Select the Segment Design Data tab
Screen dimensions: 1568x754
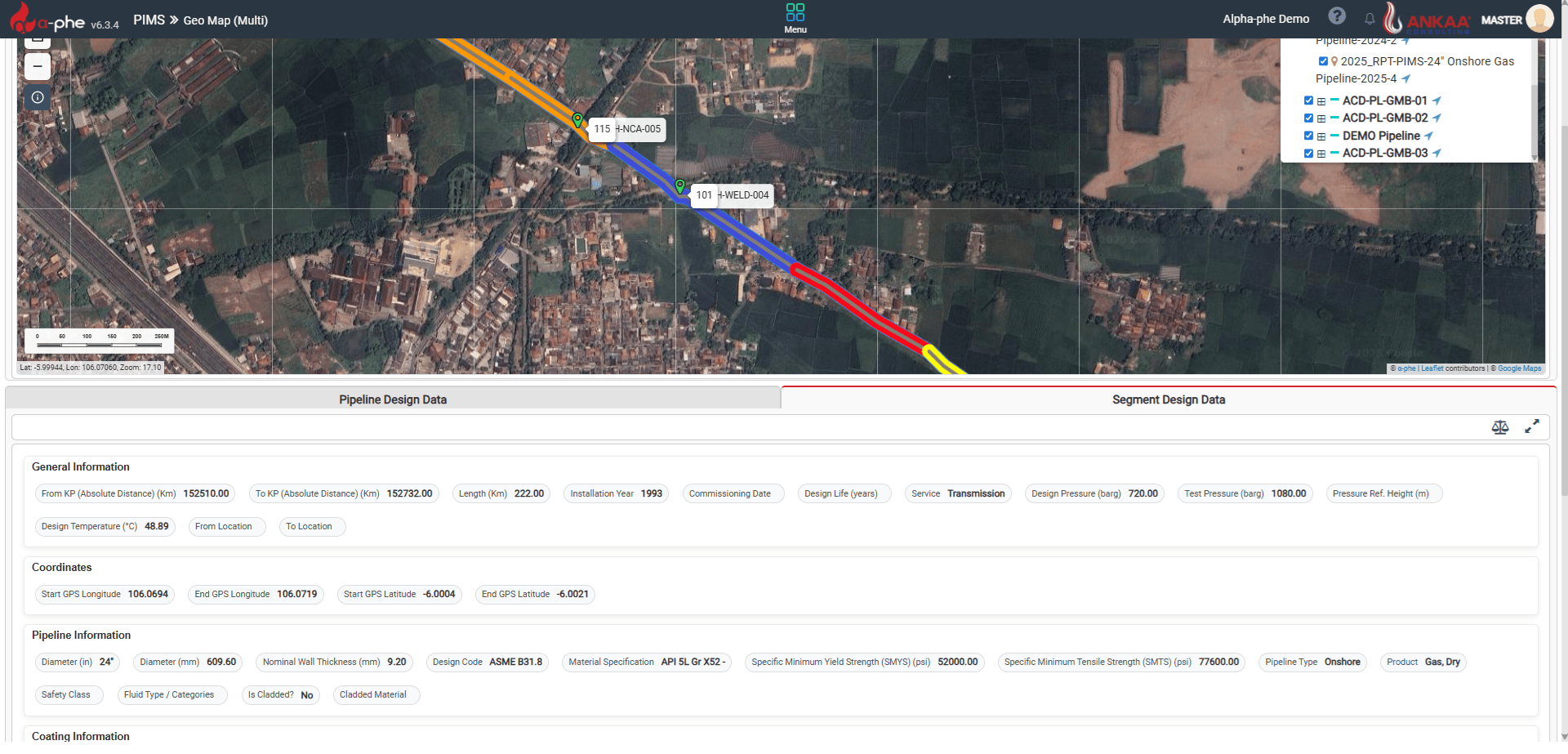(1168, 399)
